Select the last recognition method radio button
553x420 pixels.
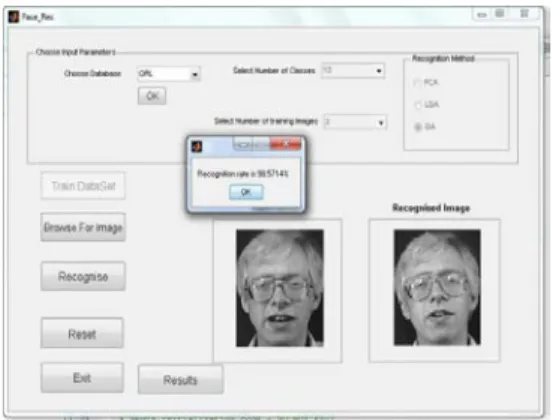tap(418, 127)
